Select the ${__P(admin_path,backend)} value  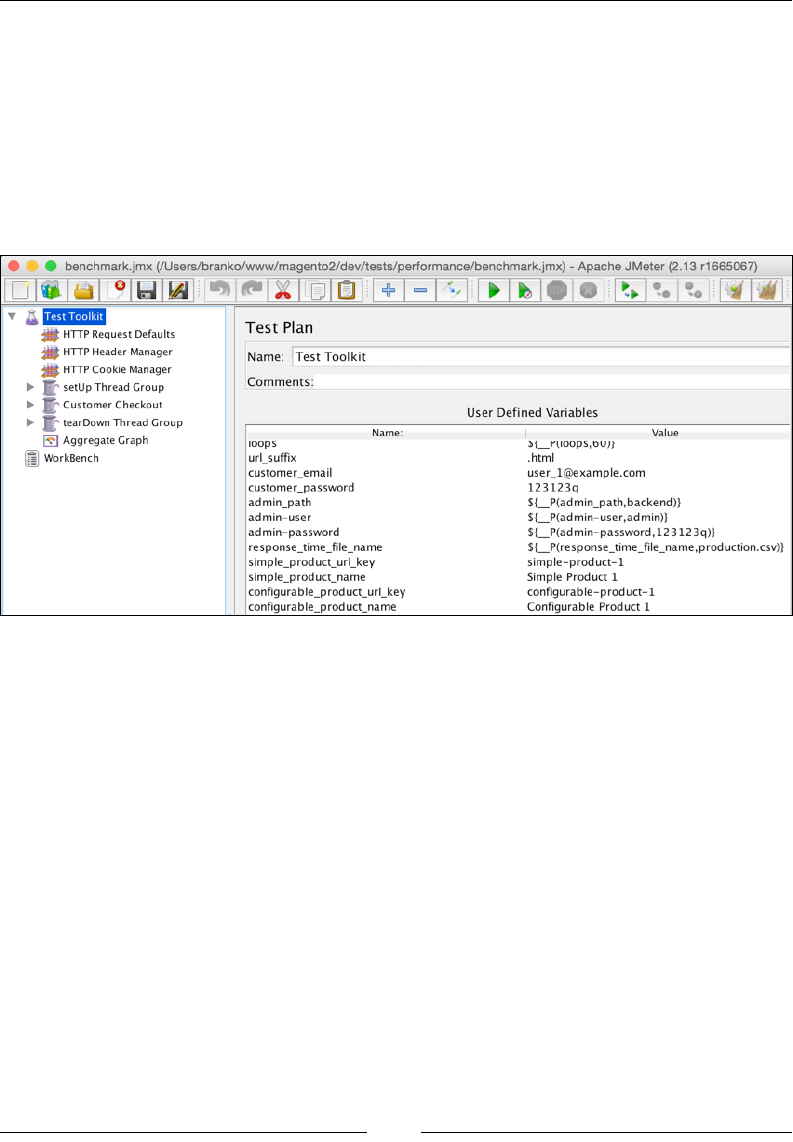604,503
